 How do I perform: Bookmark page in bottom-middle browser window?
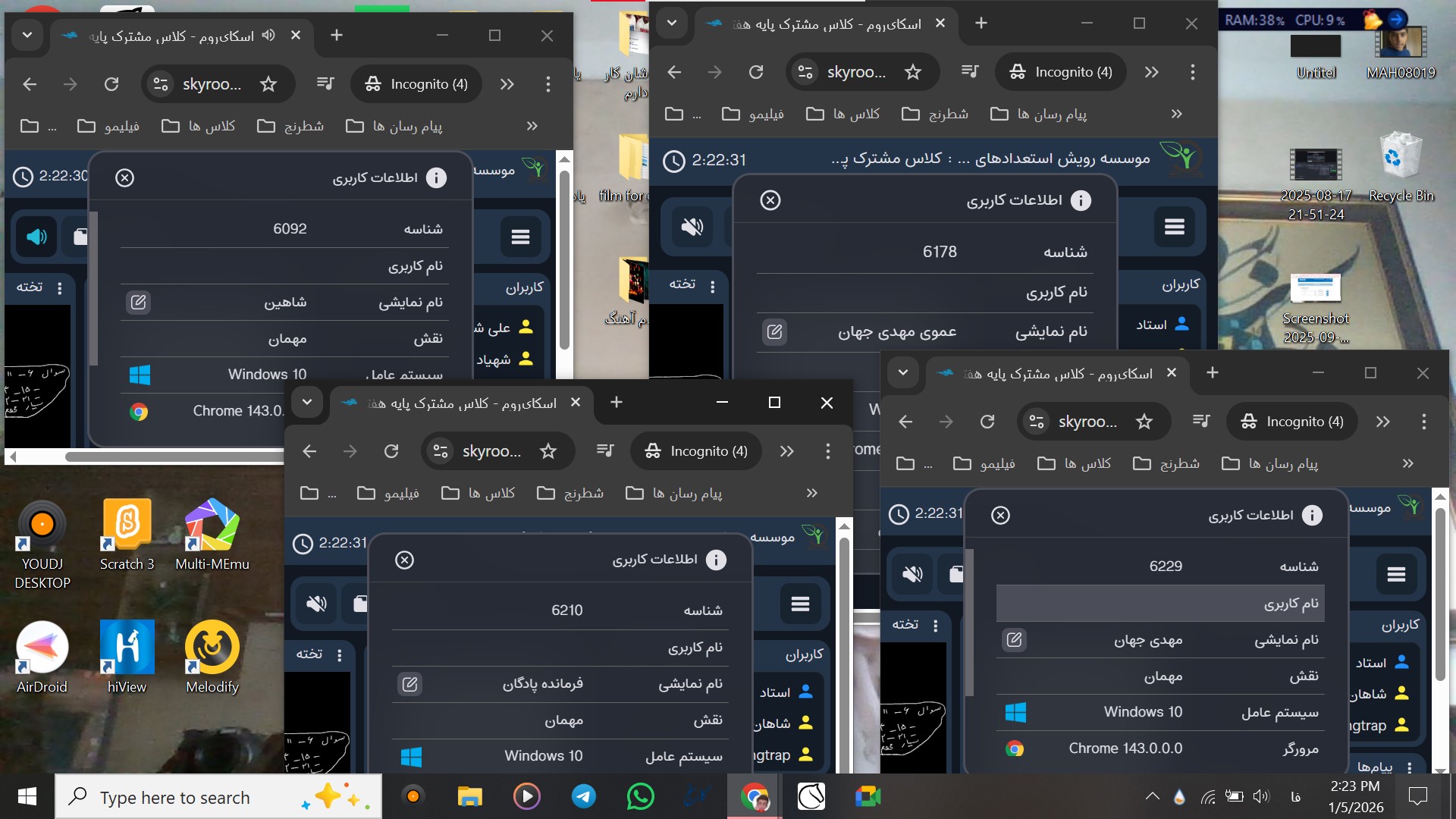pos(548,452)
